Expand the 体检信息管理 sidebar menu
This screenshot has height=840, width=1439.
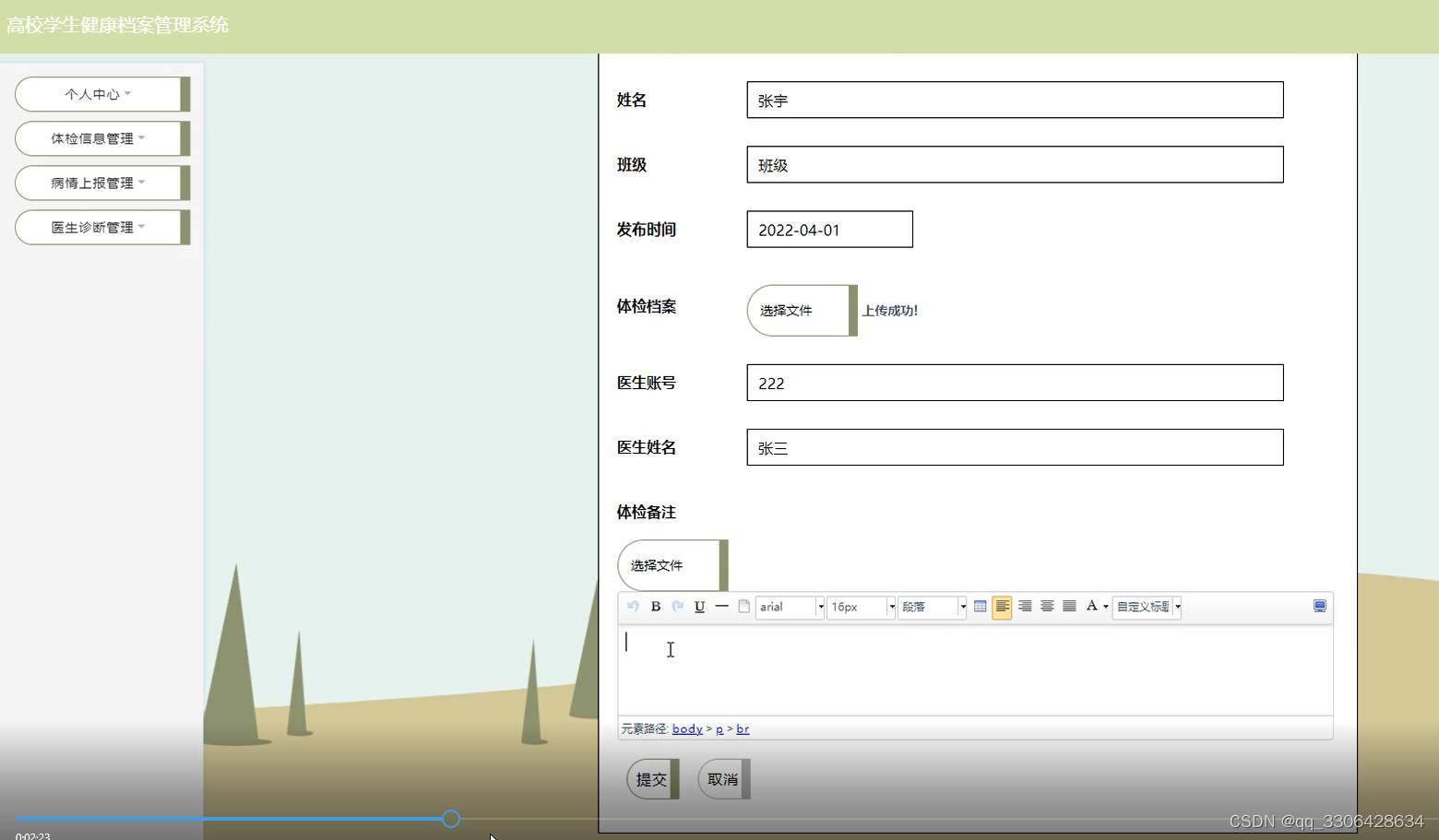[x=102, y=138]
